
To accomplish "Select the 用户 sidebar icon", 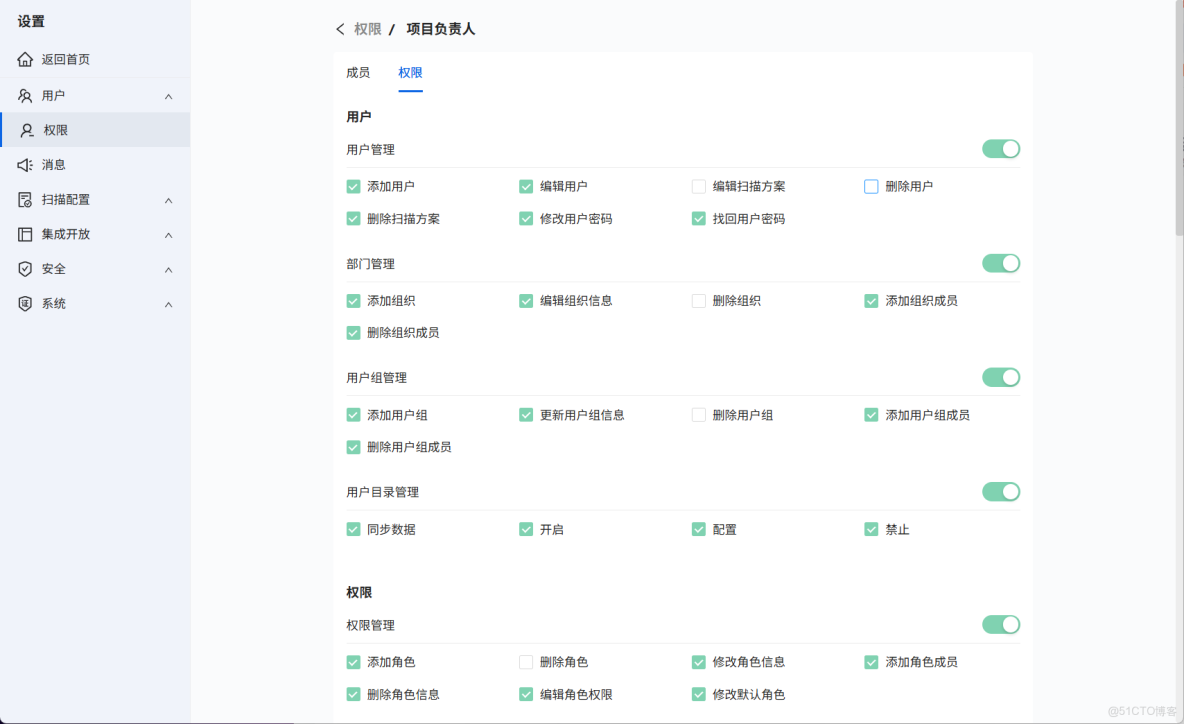I will tap(23, 95).
